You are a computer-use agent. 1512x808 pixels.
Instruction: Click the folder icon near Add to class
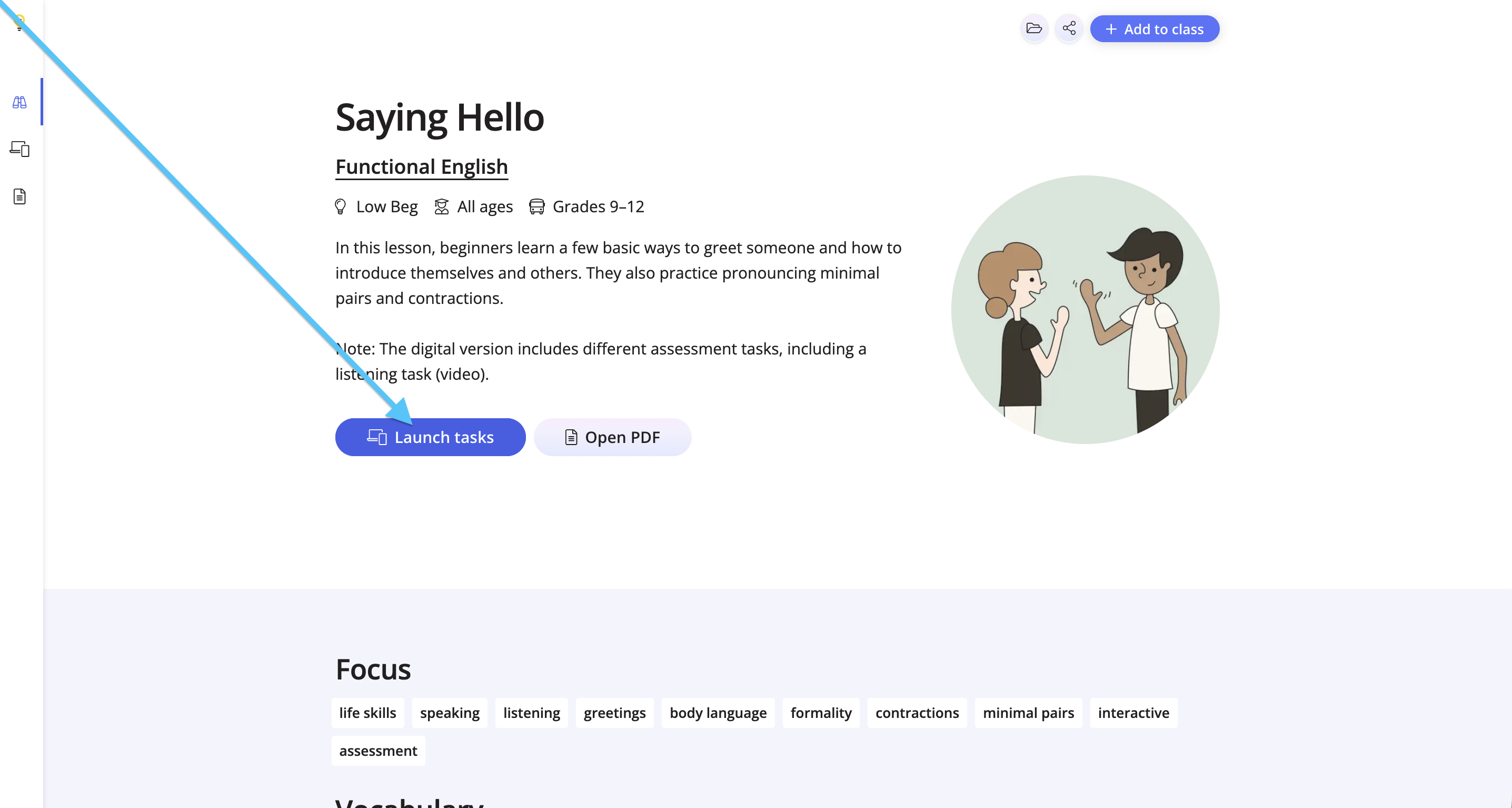(x=1033, y=29)
